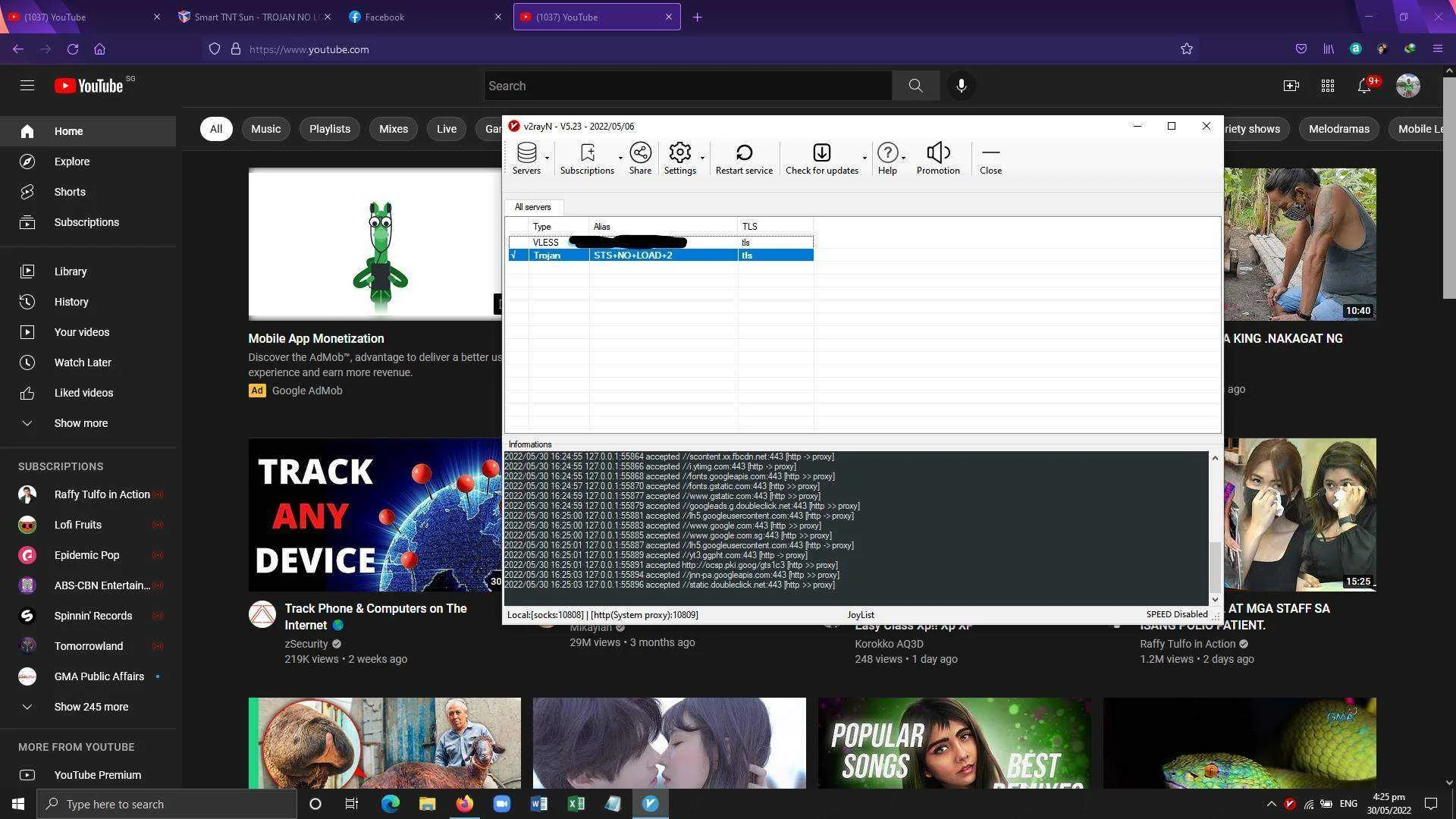
Task: Click the Create video icon
Action: pos(1291,86)
